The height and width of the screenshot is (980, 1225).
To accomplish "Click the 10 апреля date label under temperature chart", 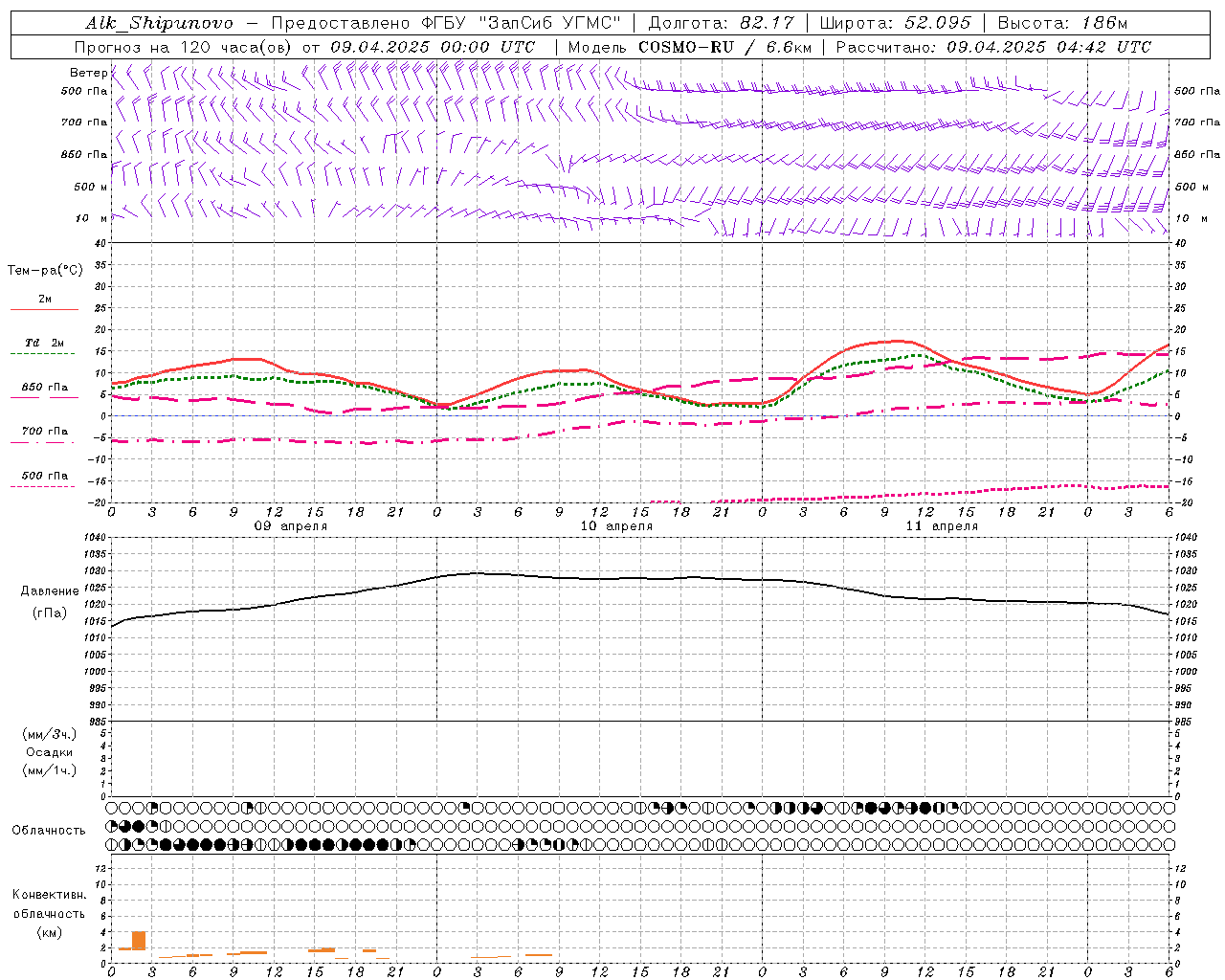I will click(616, 526).
